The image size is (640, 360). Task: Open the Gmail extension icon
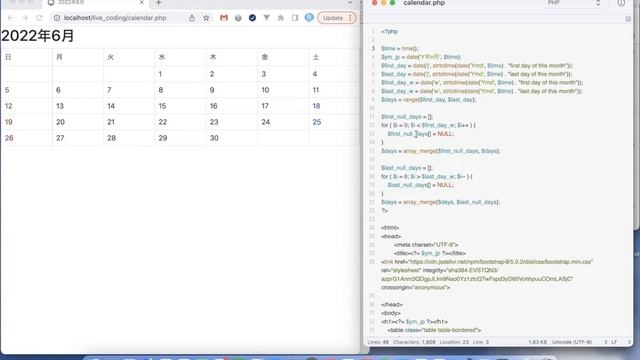coord(224,18)
